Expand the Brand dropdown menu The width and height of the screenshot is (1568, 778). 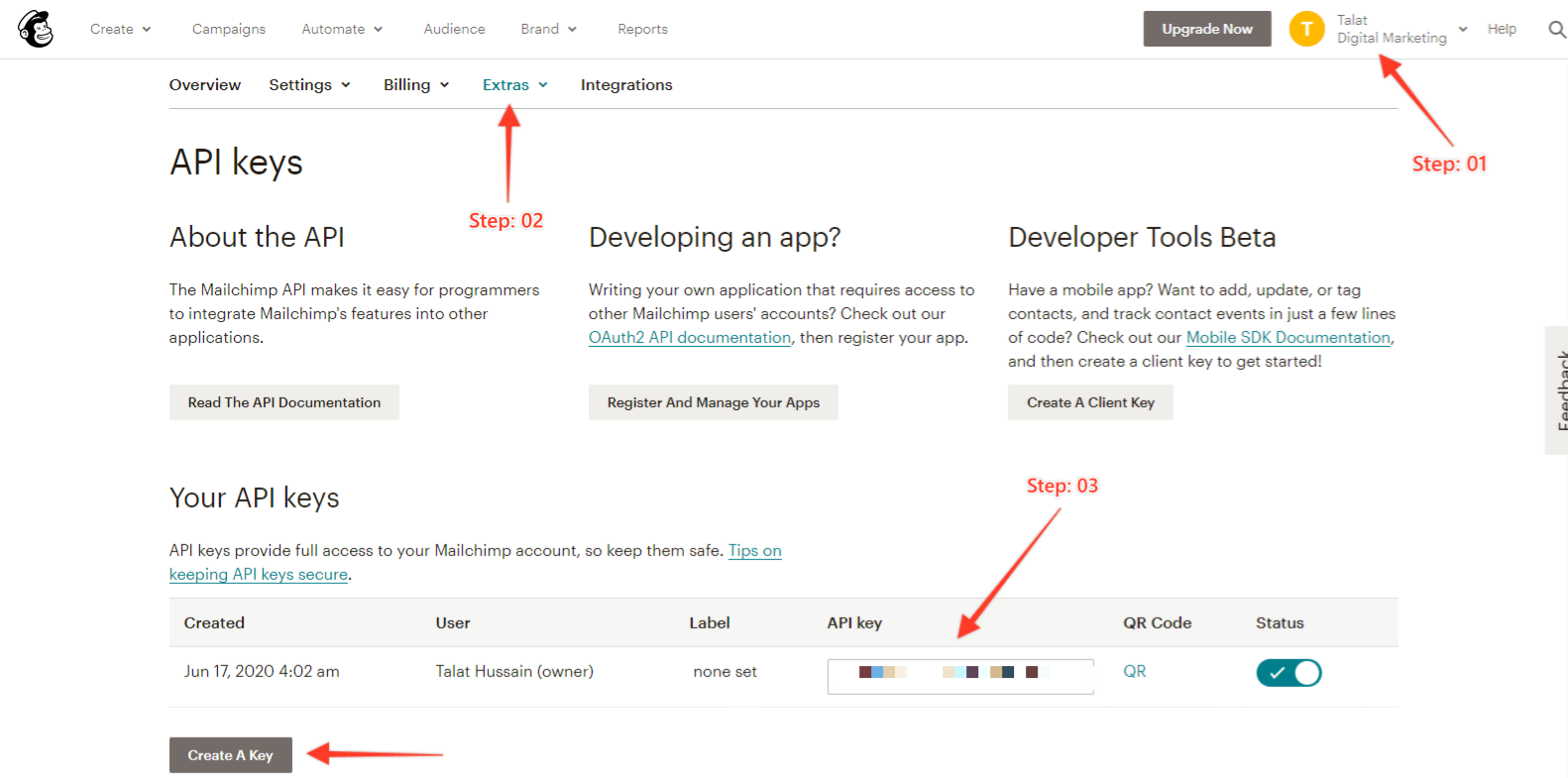point(548,29)
